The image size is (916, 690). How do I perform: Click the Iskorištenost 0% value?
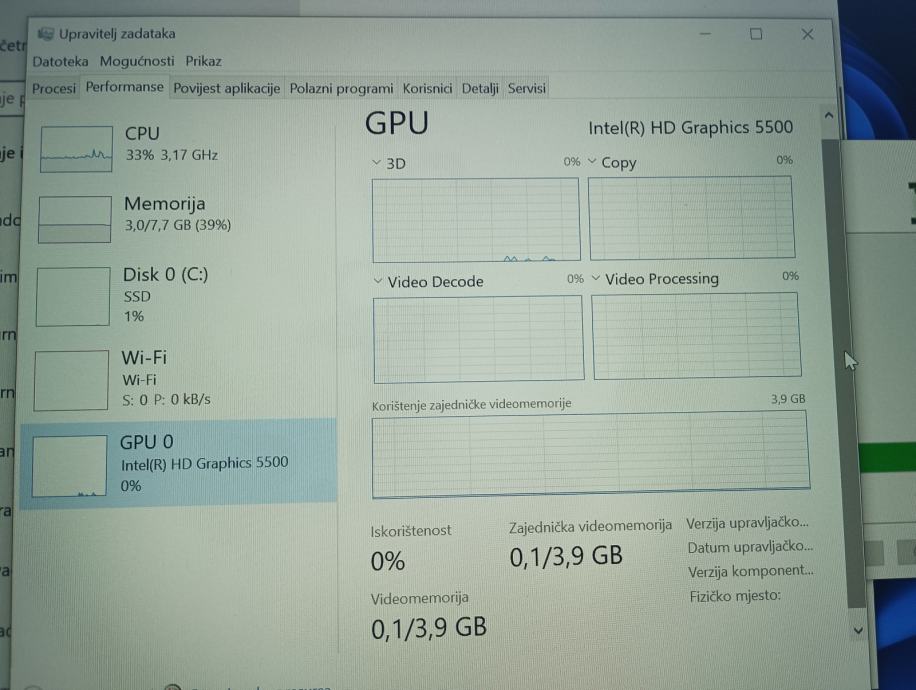point(388,561)
